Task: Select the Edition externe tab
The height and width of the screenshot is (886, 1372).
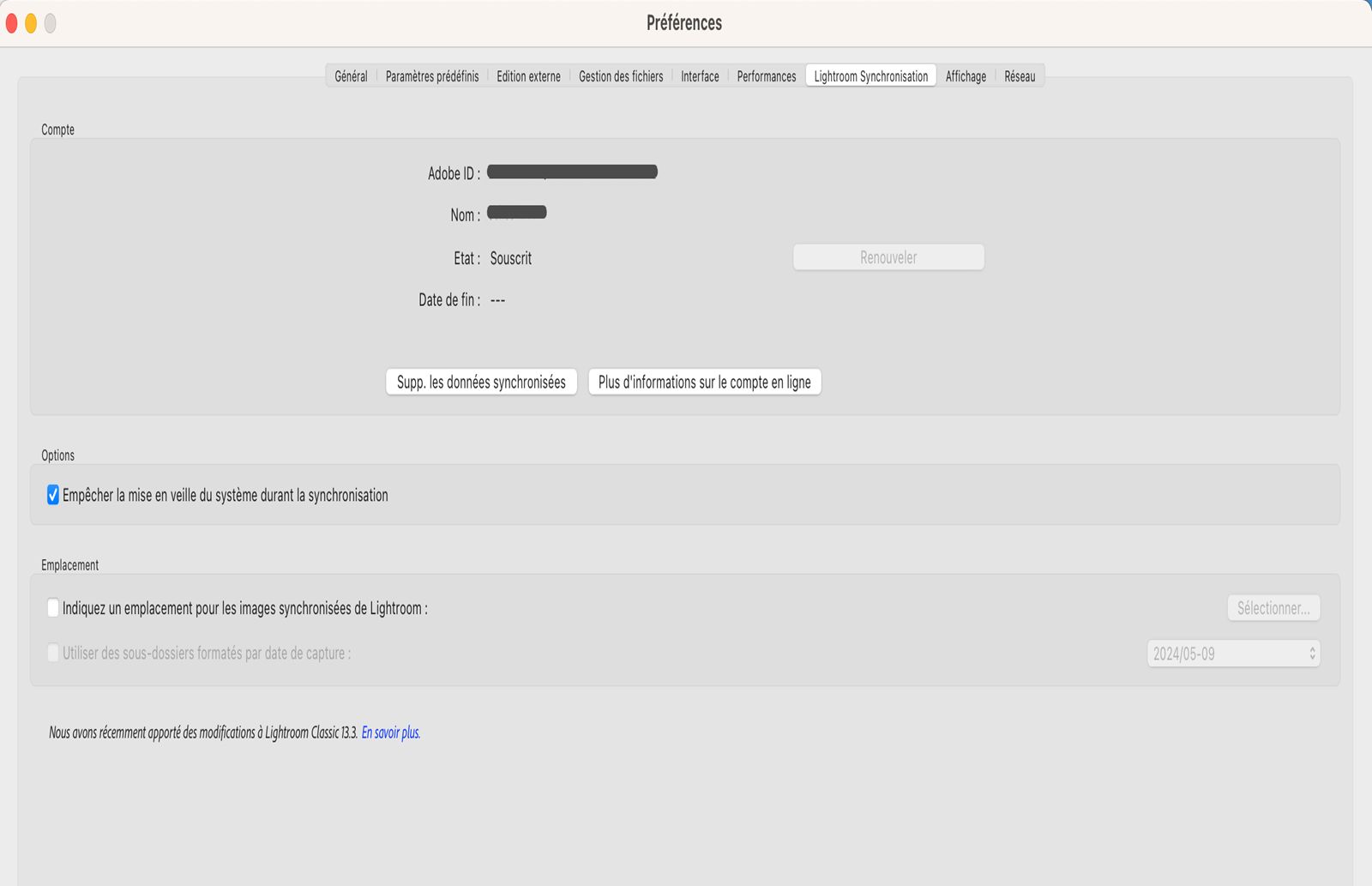Action: 528,76
